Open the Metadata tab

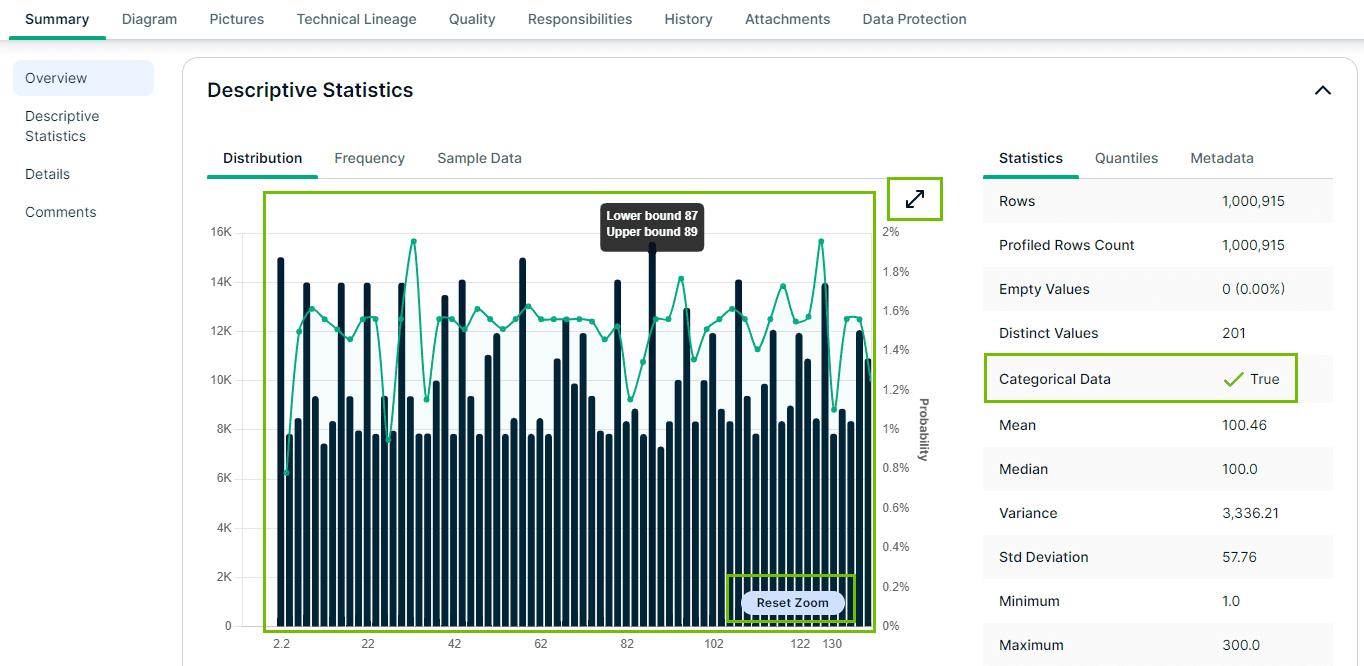1221,158
